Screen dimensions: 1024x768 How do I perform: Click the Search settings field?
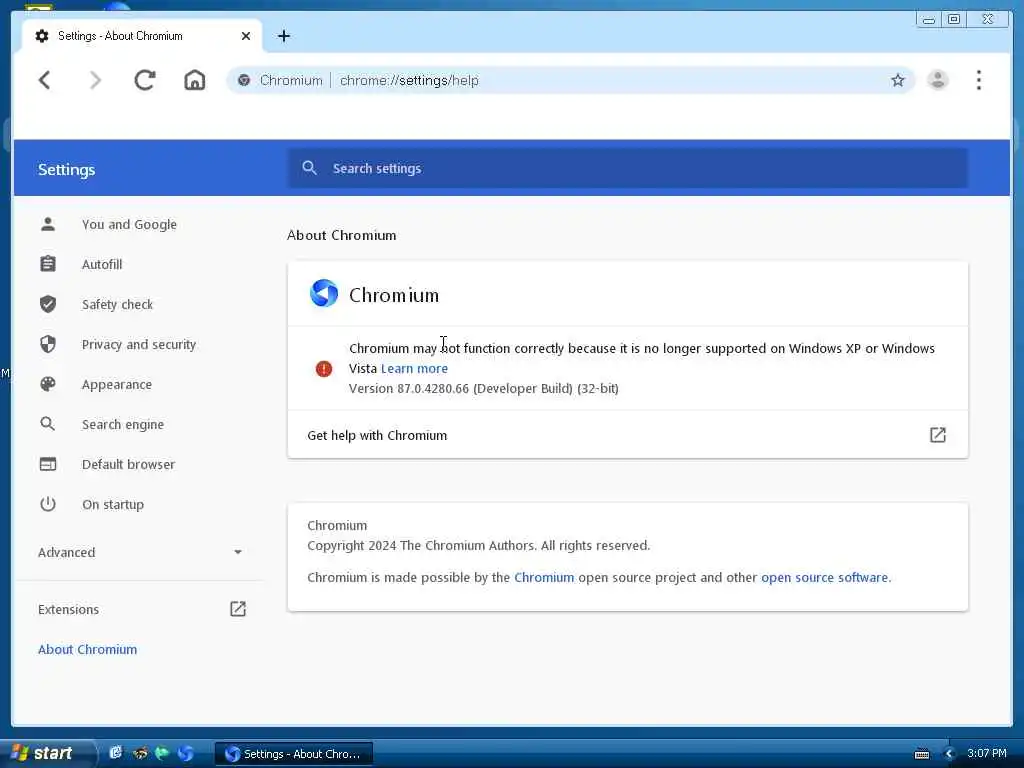[x=628, y=168]
